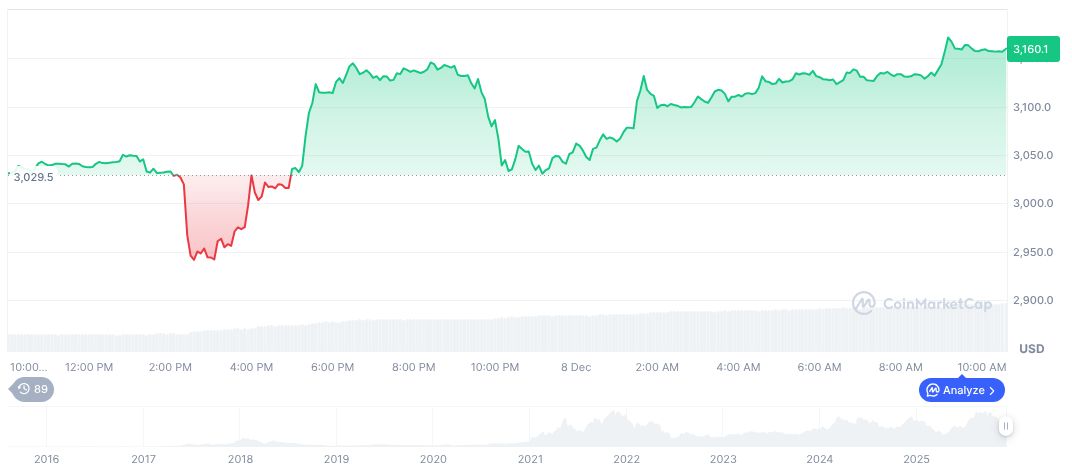1072x470 pixels.
Task: Click the 2:00 AM time axis label
Action: tap(657, 367)
